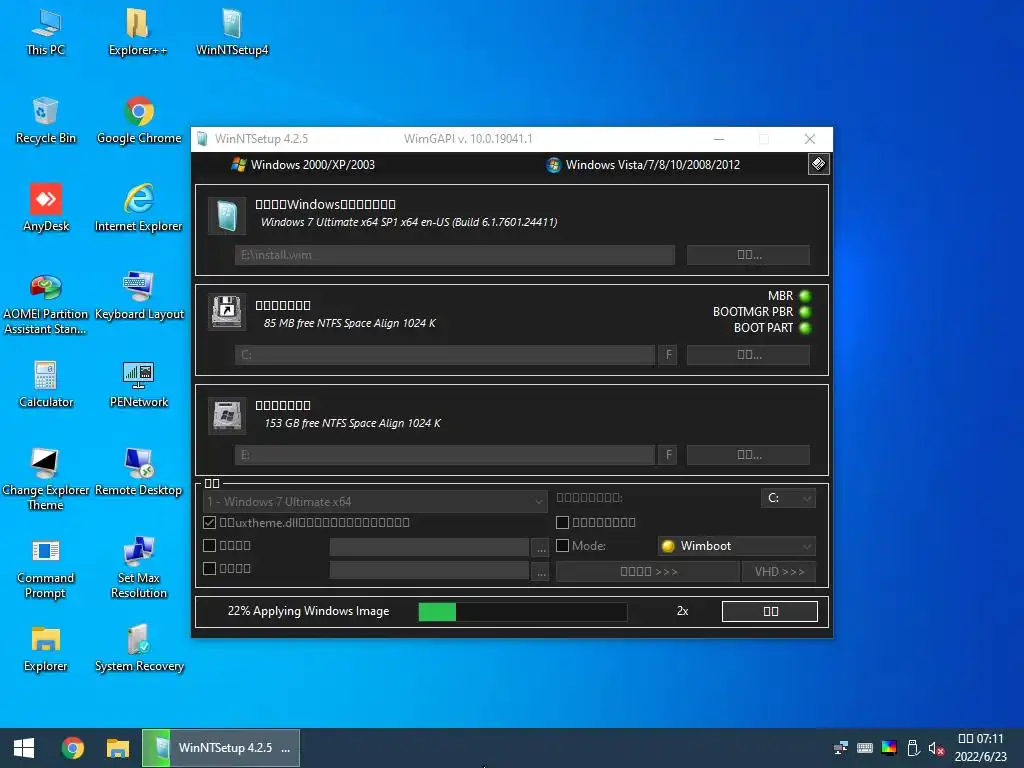This screenshot has height=768, width=1024.
Task: Open the Remote Desktop desktop icon
Action: tap(138, 473)
